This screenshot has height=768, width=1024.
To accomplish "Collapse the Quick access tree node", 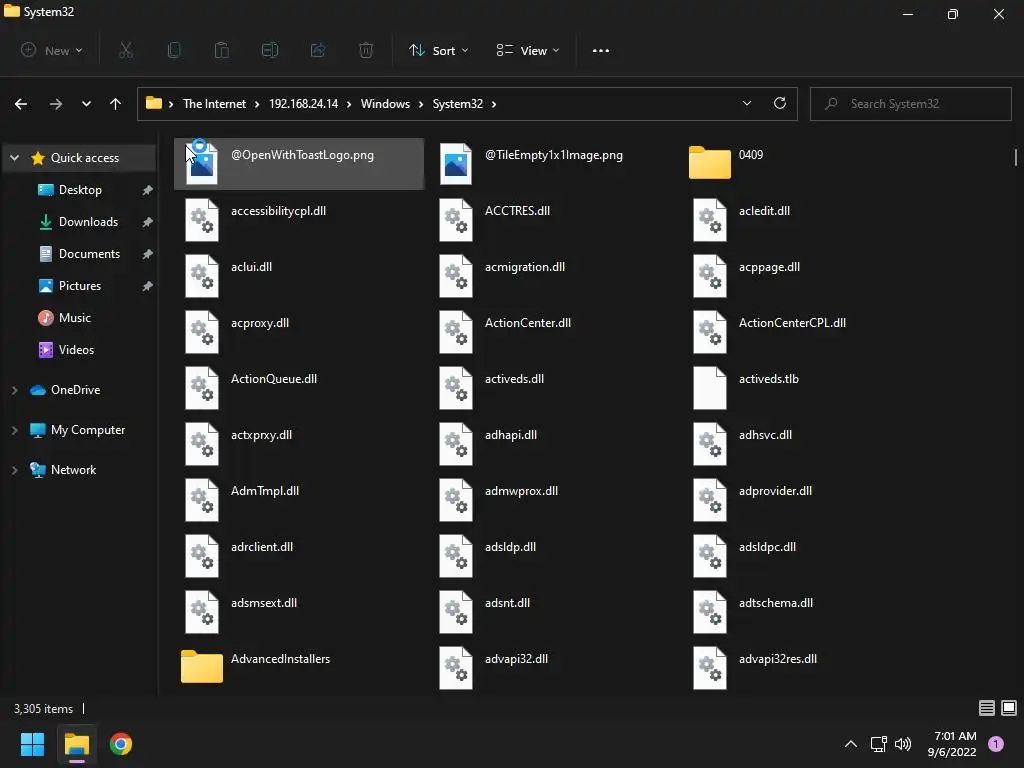I will point(14,158).
